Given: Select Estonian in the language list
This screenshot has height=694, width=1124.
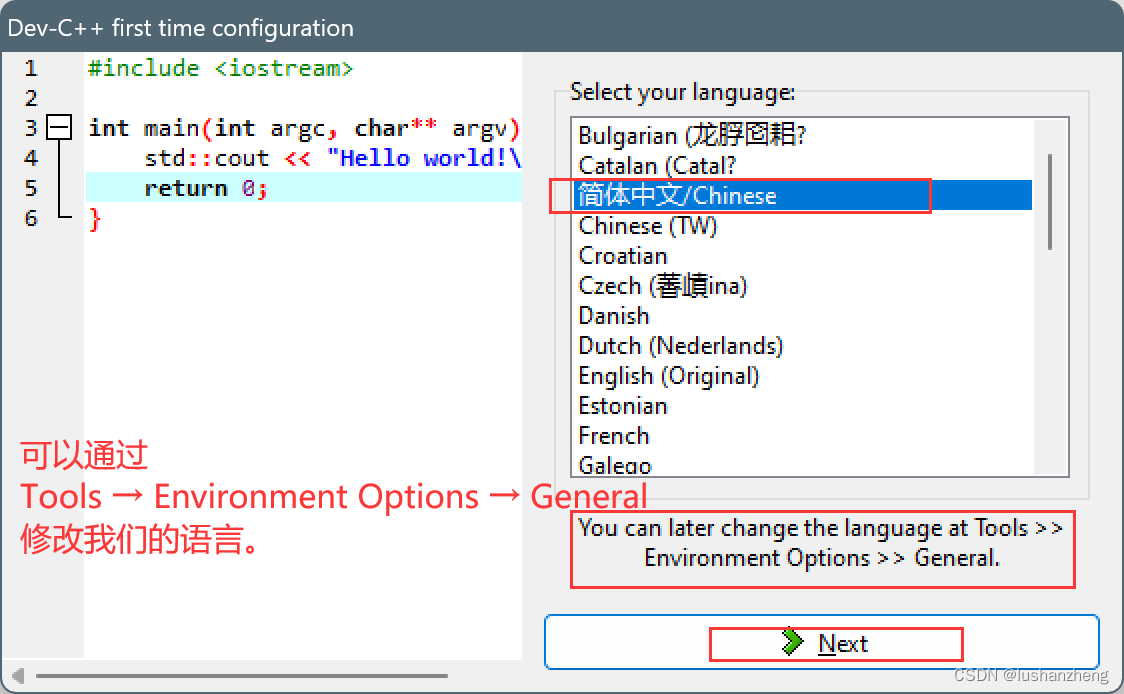Looking at the screenshot, I should pos(804,406).
